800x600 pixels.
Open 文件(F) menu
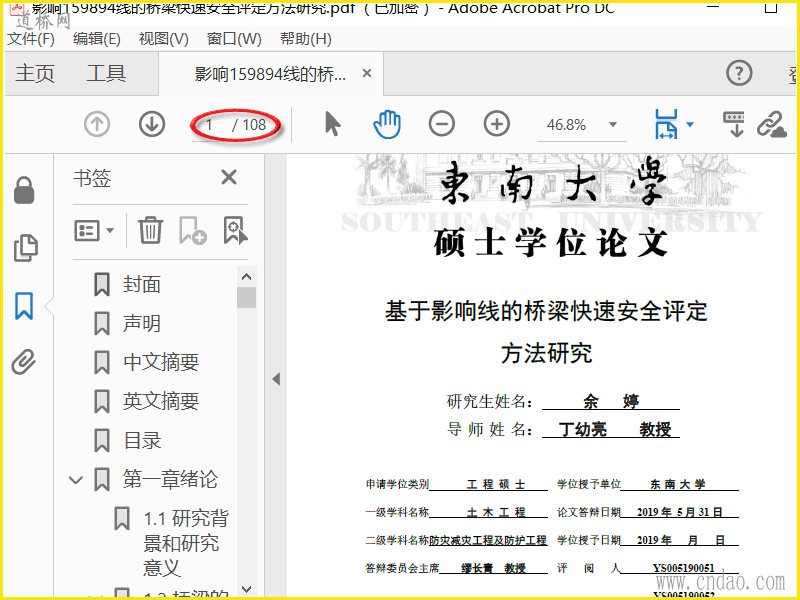(x=31, y=39)
